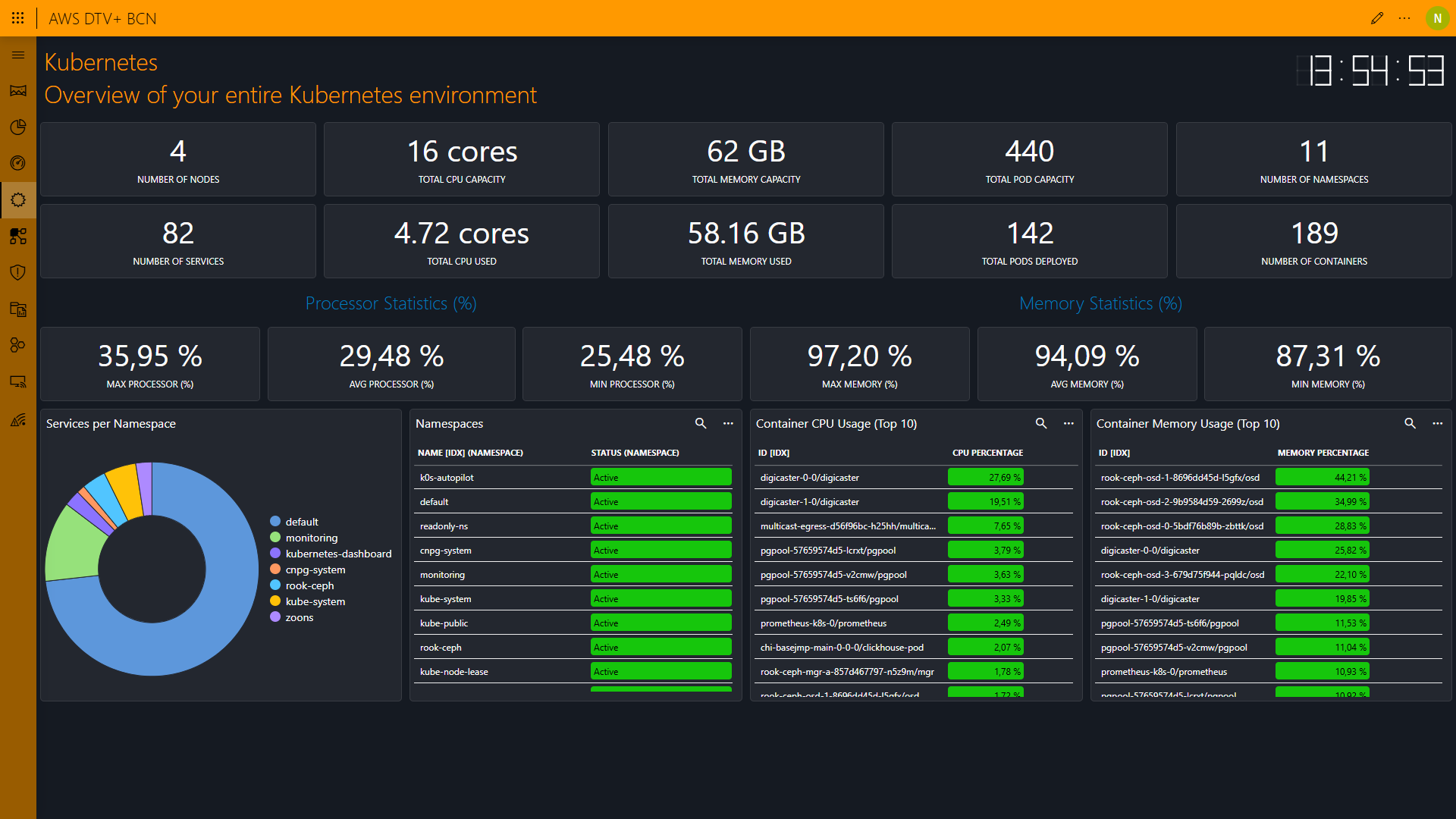Open the hexagons sidebar page
Viewport: 1456px width, 819px height.
pos(18,345)
